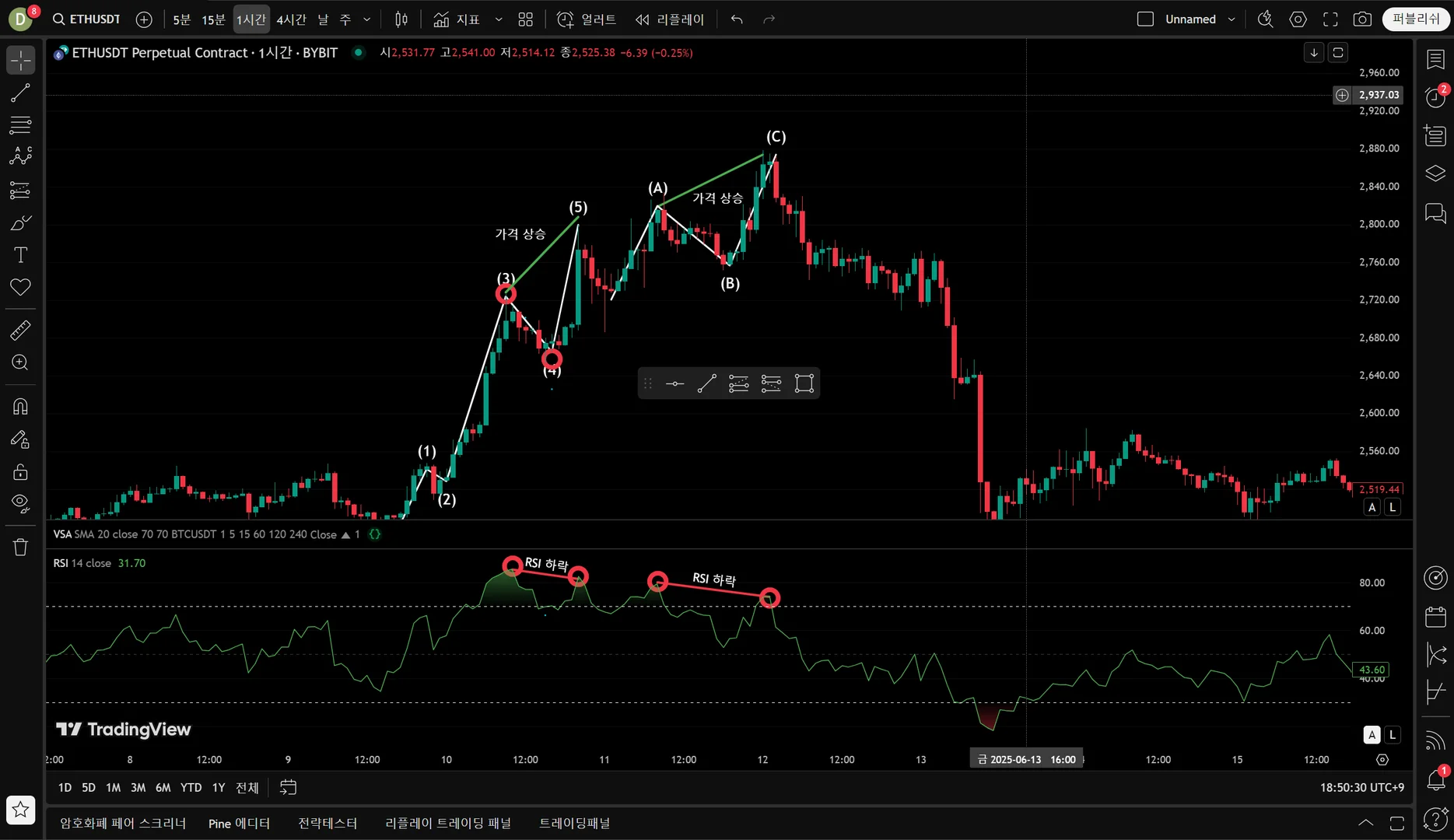Screen dimensions: 1454x840
Task: Expand the bottom panel with chevron
Action: pyautogui.click(x=1365, y=823)
